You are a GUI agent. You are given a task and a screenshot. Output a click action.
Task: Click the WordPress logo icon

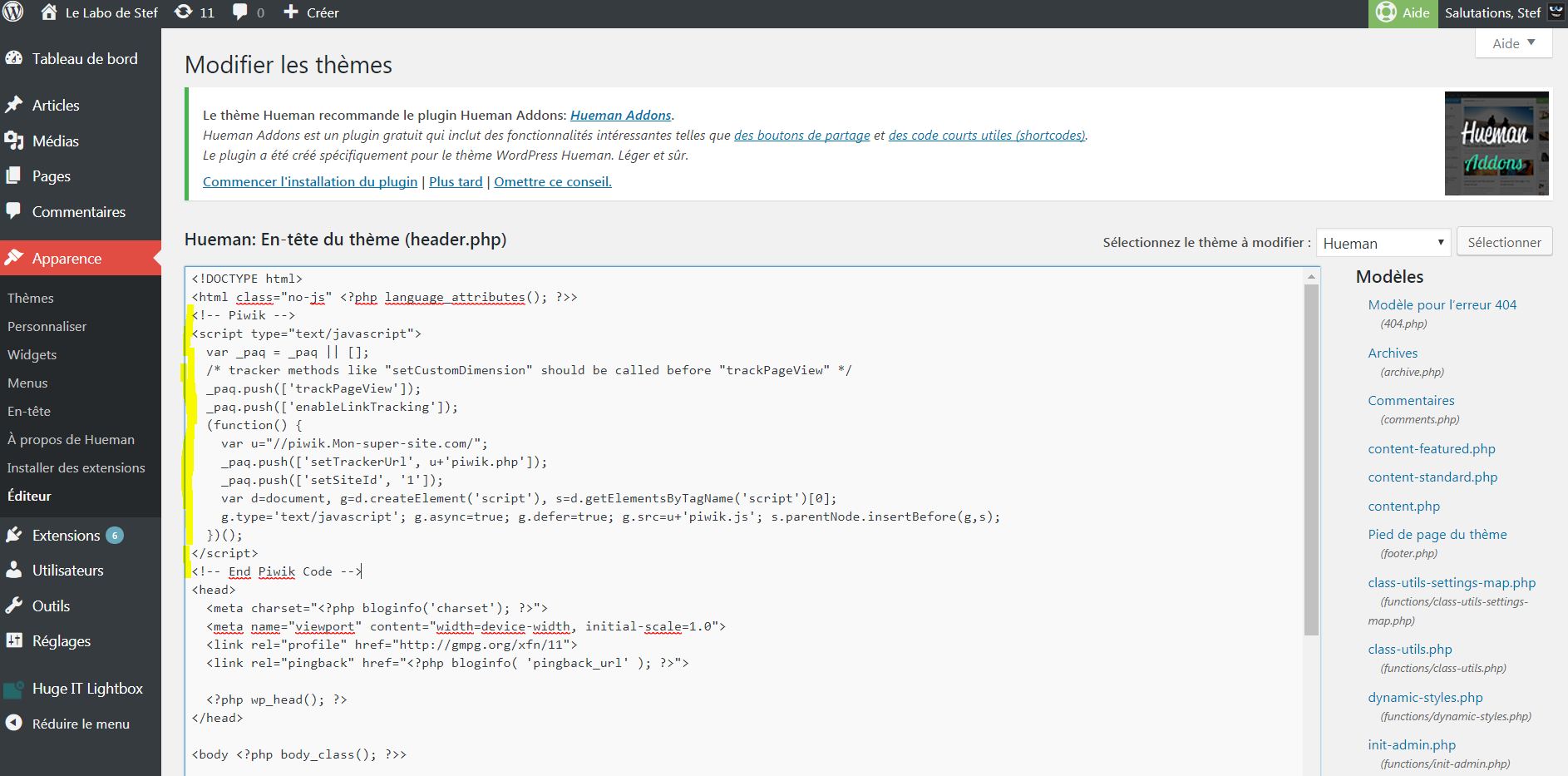click(13, 12)
